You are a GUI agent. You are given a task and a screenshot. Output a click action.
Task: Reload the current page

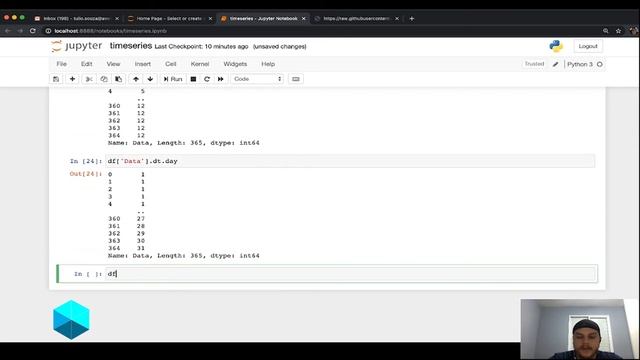point(33,31)
